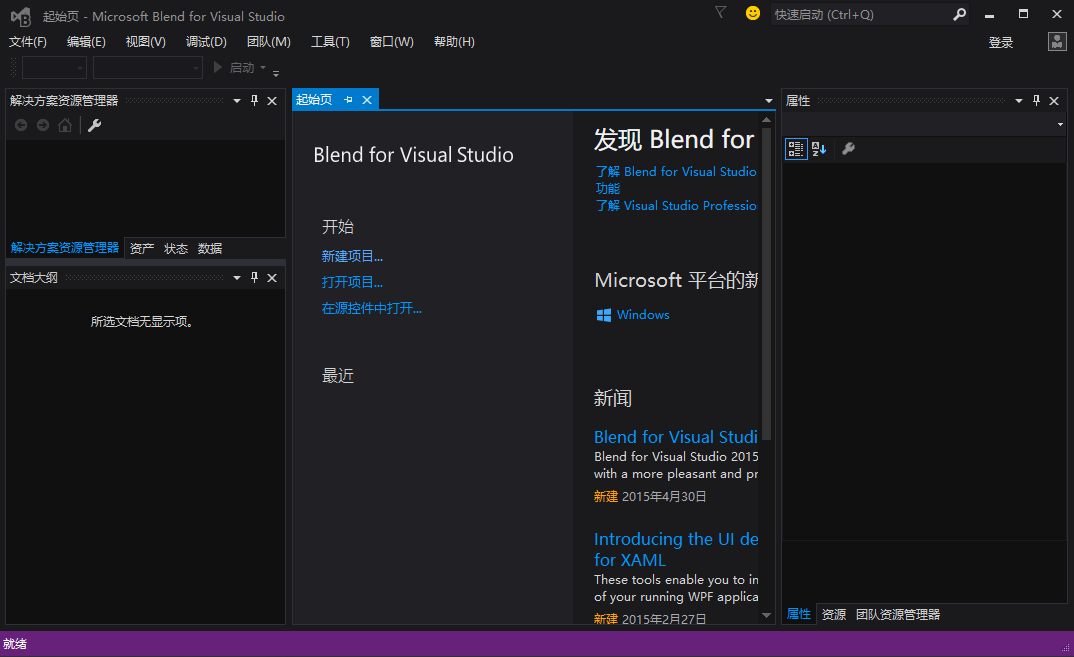Image resolution: width=1074 pixels, height=657 pixels.
Task: Open the document tabs overflow dropdown arrow
Action: (x=769, y=101)
